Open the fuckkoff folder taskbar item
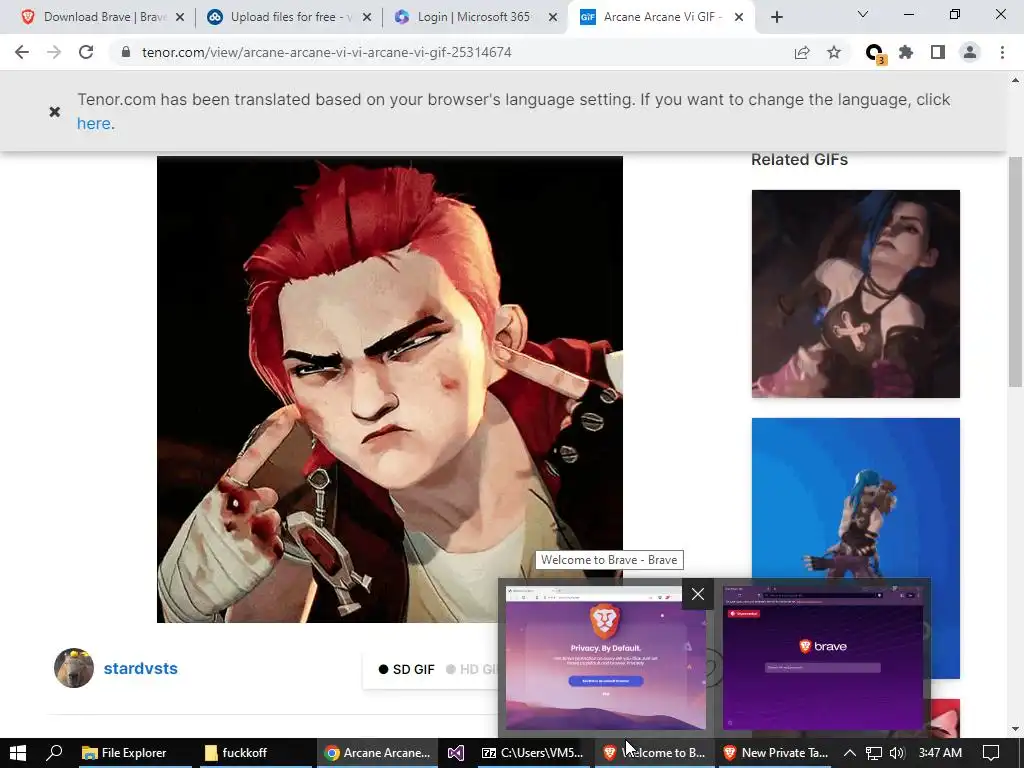Viewport: 1024px width, 768px height. click(x=256, y=753)
